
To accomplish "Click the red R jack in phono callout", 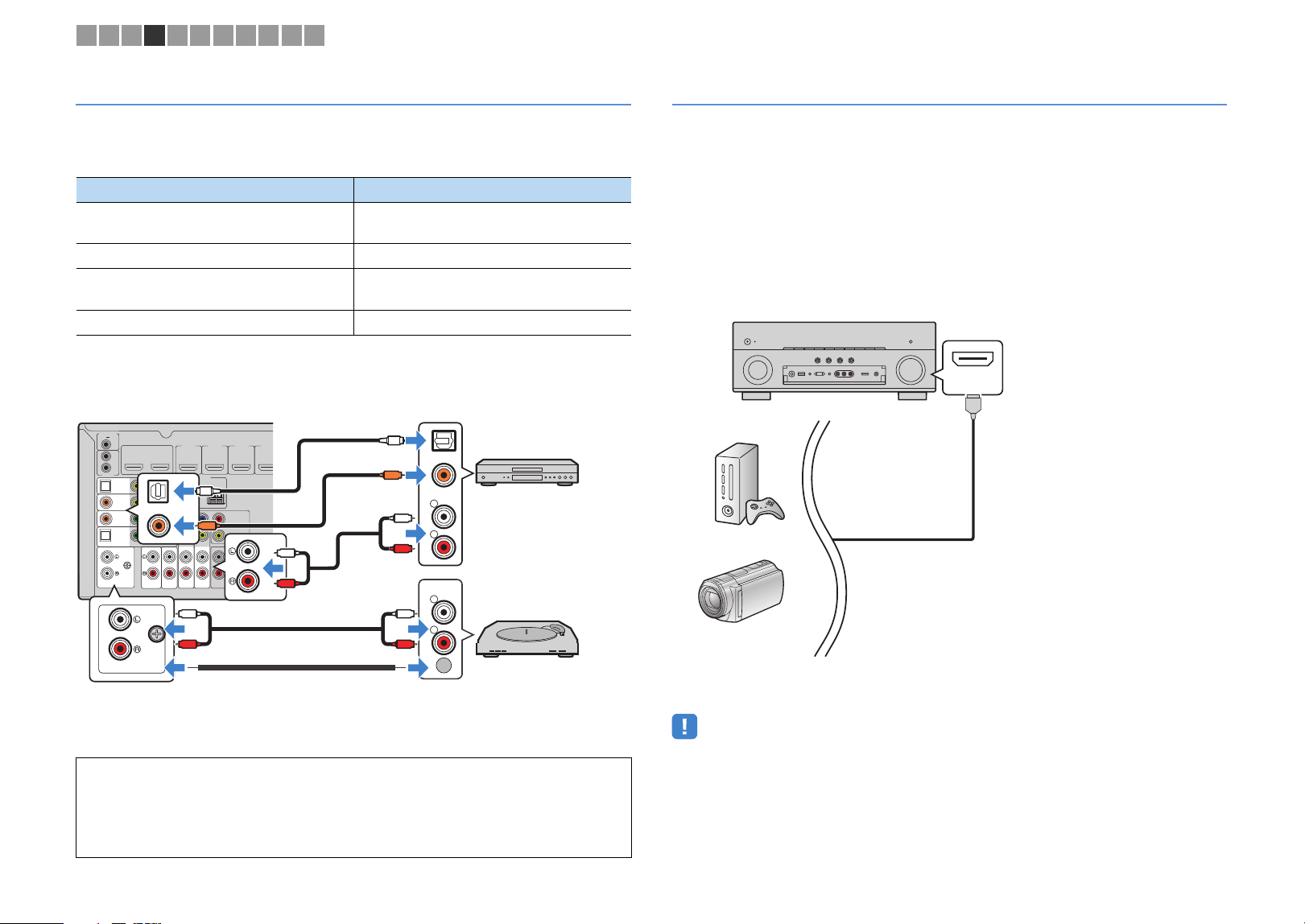I will pyautogui.click(x=120, y=649).
